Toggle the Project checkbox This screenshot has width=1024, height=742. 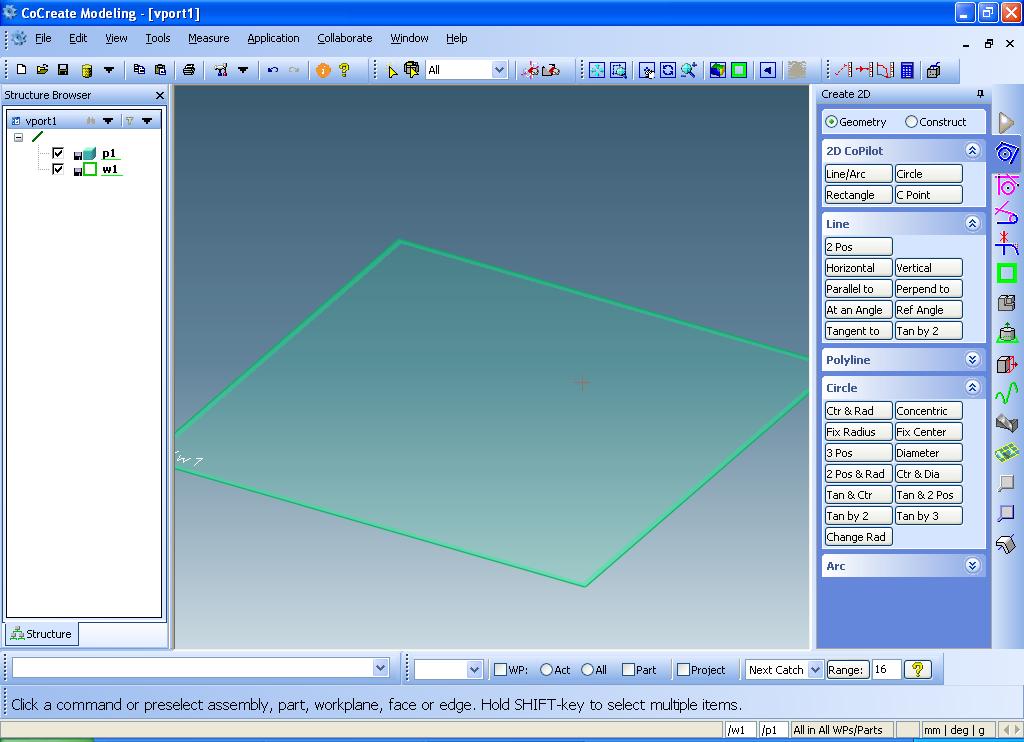pos(683,669)
